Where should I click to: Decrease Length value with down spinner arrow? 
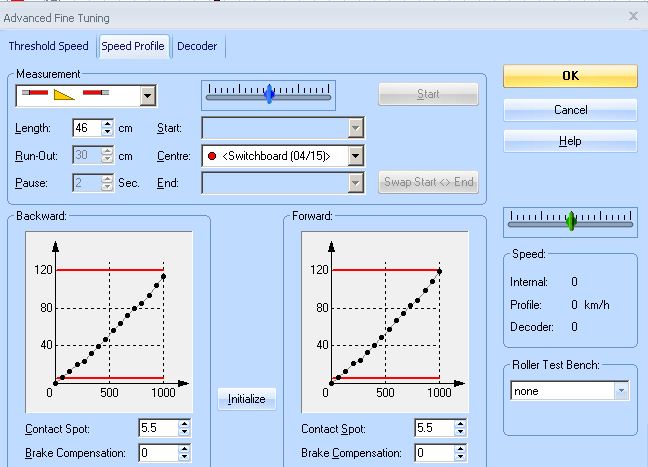pyautogui.click(x=107, y=132)
